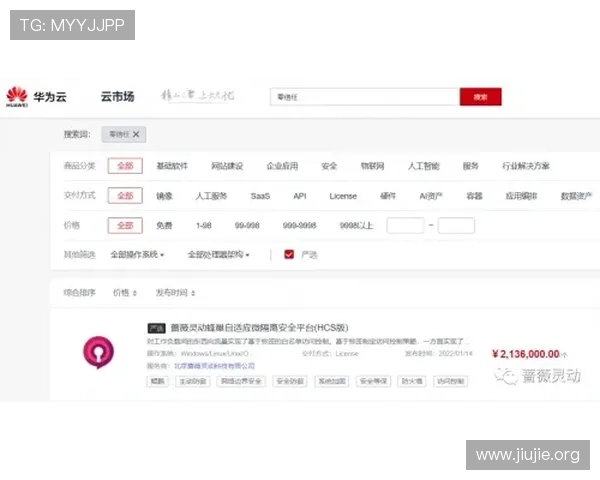Choose AI资产 delivery method
Image resolution: width=600 pixels, height=480 pixels.
coord(431,196)
